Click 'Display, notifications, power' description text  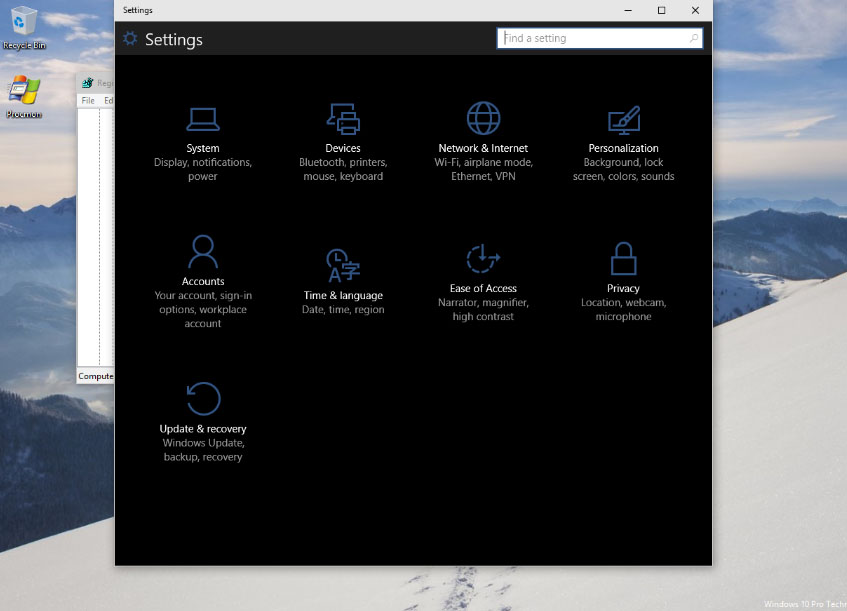203,169
